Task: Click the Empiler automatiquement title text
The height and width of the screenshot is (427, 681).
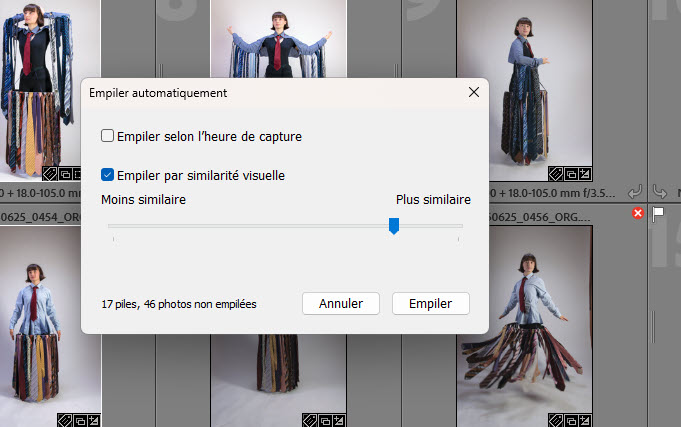Action: click(x=158, y=93)
